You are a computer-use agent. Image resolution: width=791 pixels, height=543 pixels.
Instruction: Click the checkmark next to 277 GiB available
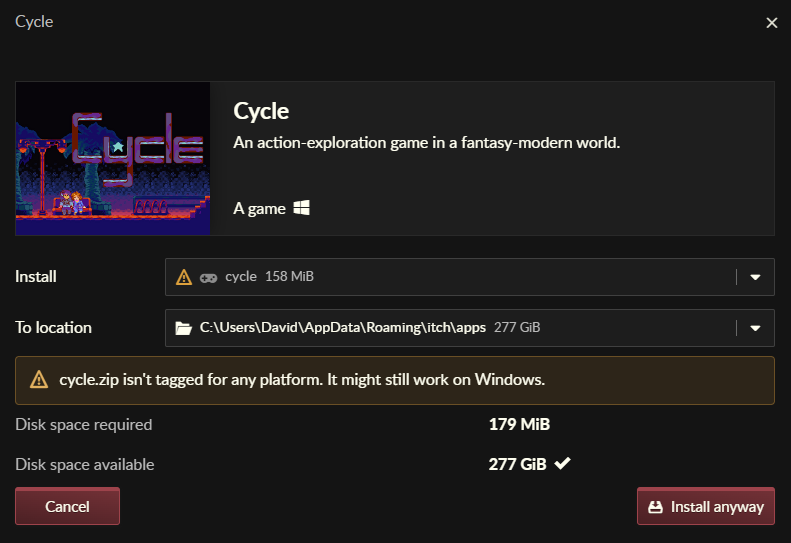click(x=562, y=463)
